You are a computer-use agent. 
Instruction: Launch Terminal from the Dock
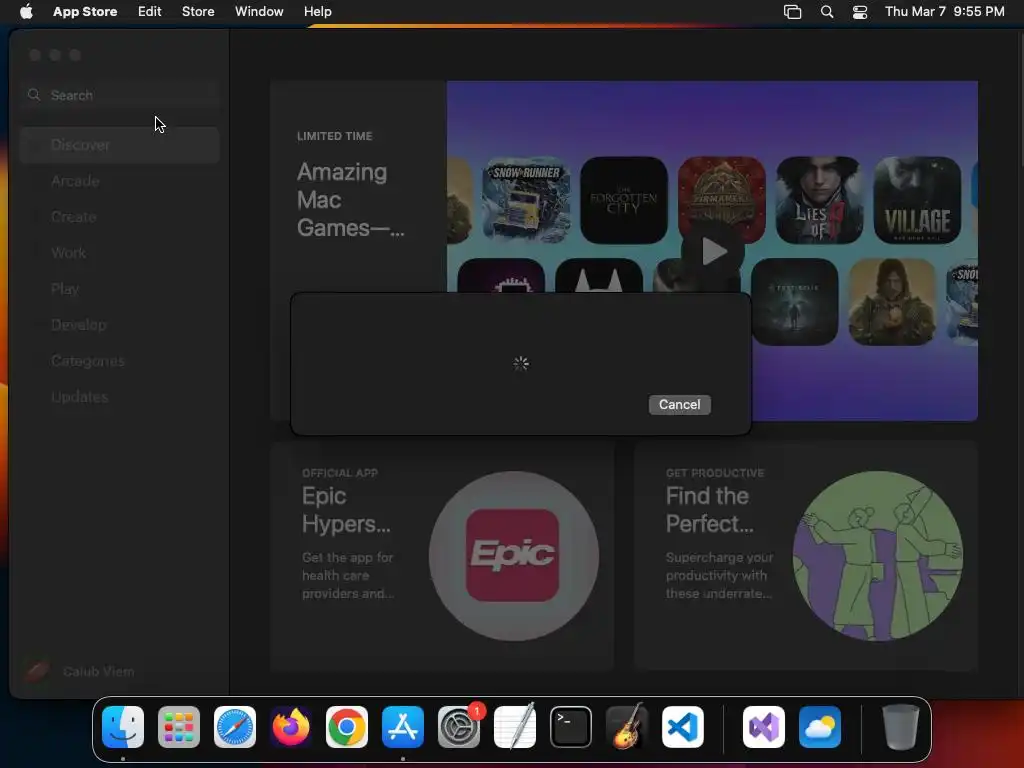(571, 727)
